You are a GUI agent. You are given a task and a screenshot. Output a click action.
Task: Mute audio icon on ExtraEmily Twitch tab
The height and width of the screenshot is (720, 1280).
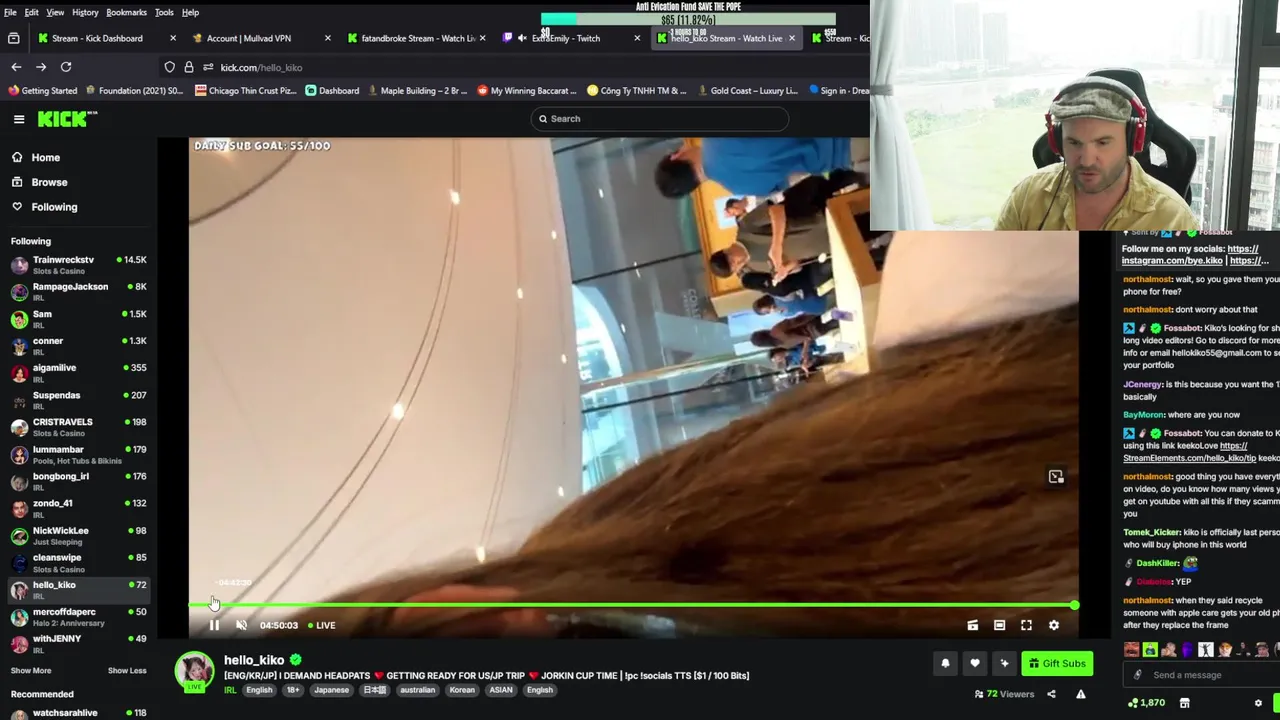tap(522, 38)
